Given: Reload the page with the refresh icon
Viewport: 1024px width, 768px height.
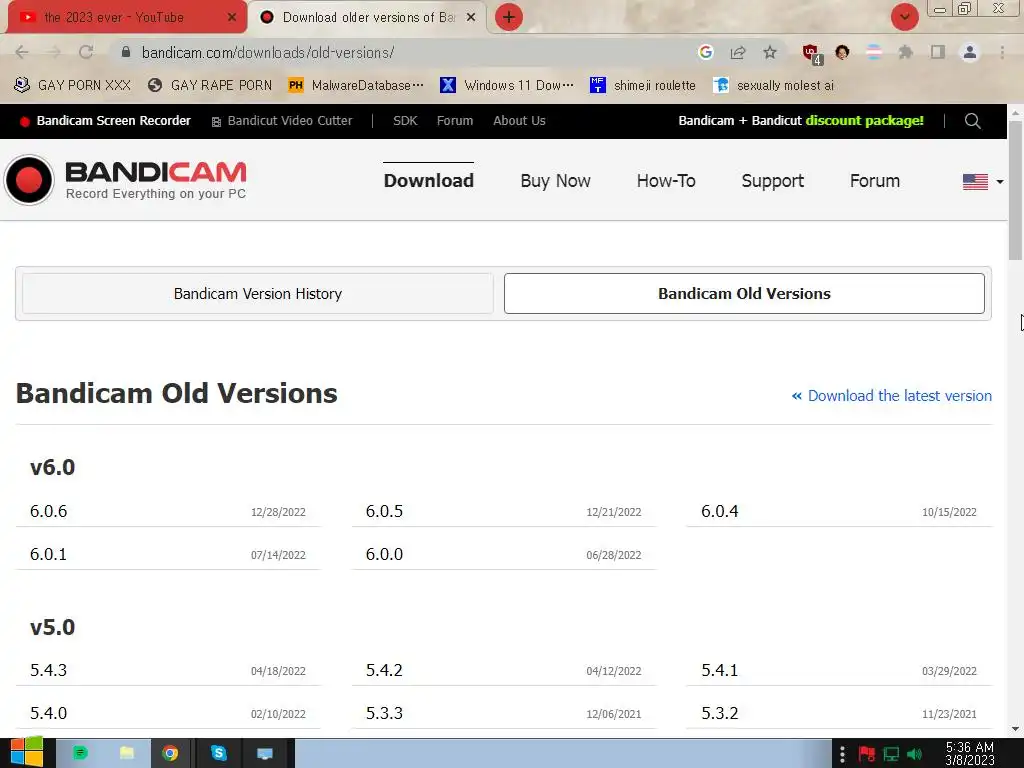Looking at the screenshot, I should [x=86, y=52].
